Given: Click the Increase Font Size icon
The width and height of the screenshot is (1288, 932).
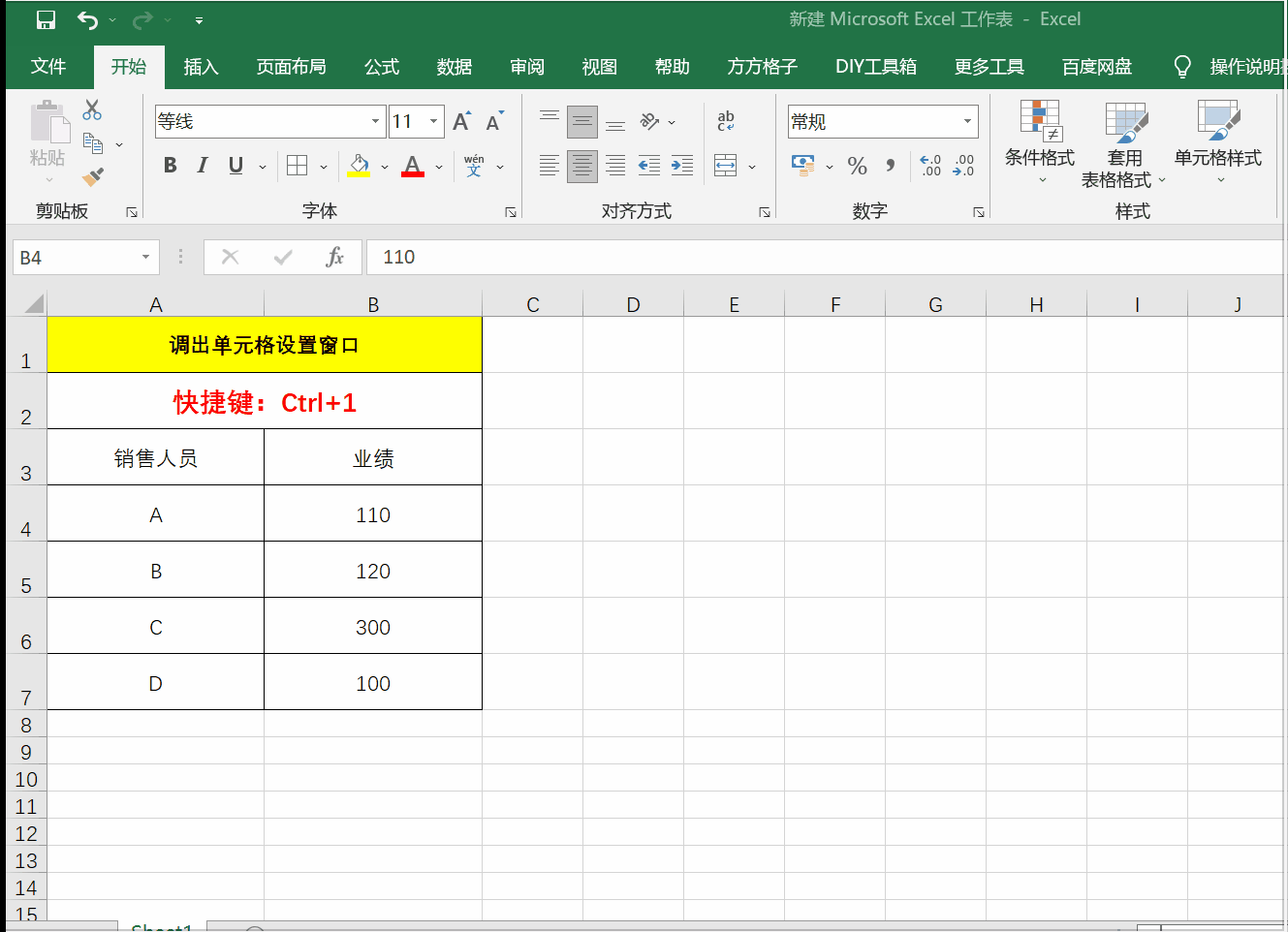Looking at the screenshot, I should click(x=461, y=121).
